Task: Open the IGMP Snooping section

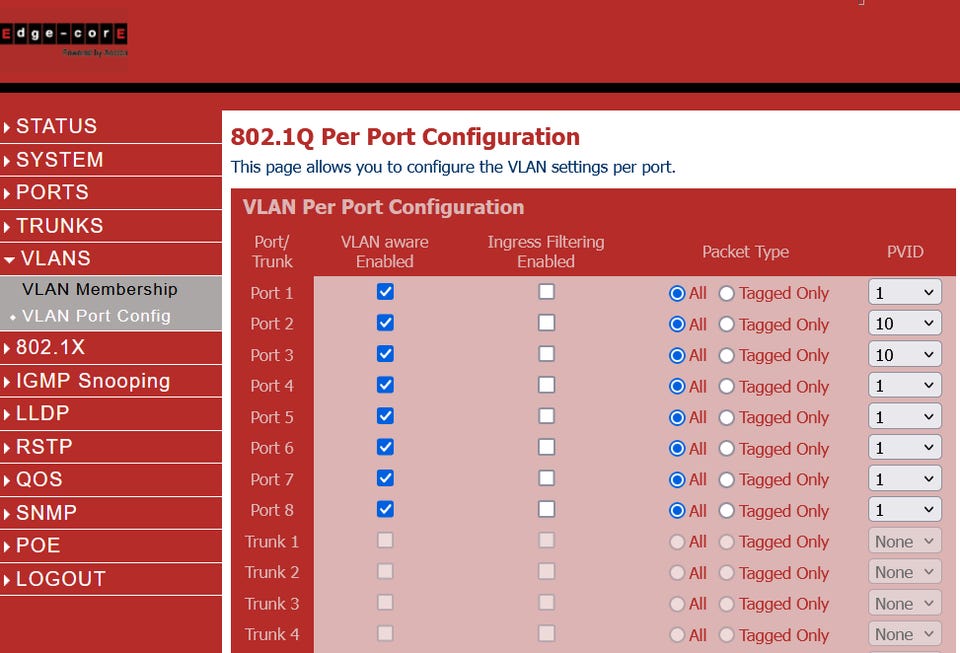Action: (93, 381)
